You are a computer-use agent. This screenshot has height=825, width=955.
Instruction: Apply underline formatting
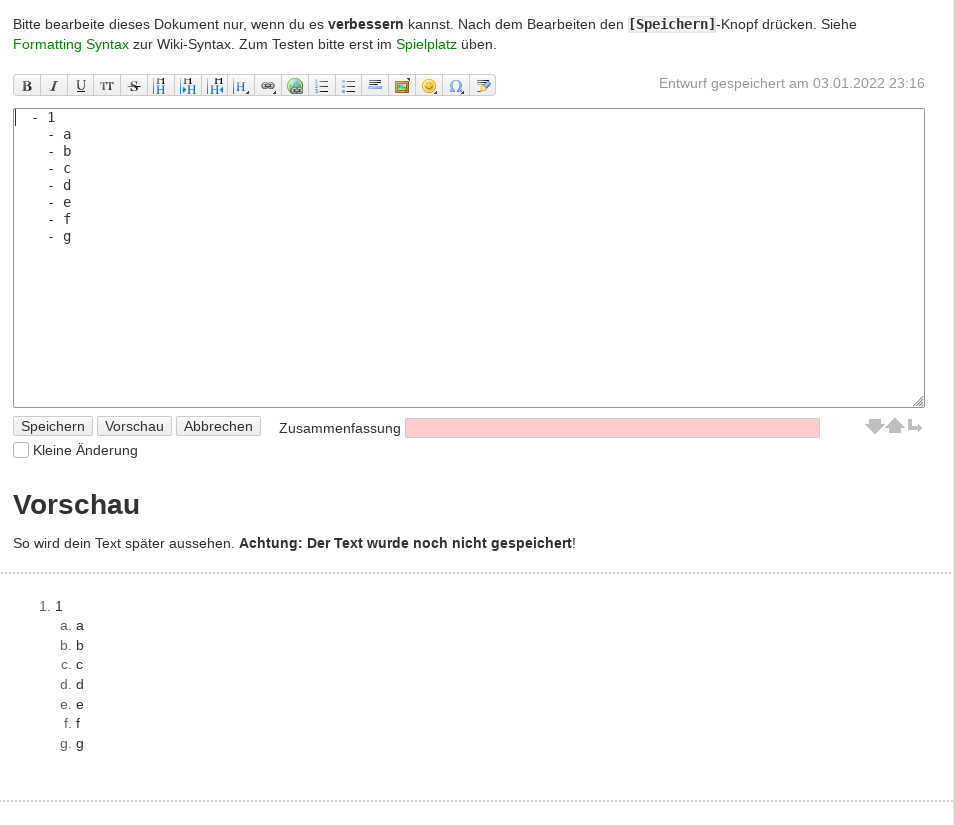pyautogui.click(x=80, y=86)
